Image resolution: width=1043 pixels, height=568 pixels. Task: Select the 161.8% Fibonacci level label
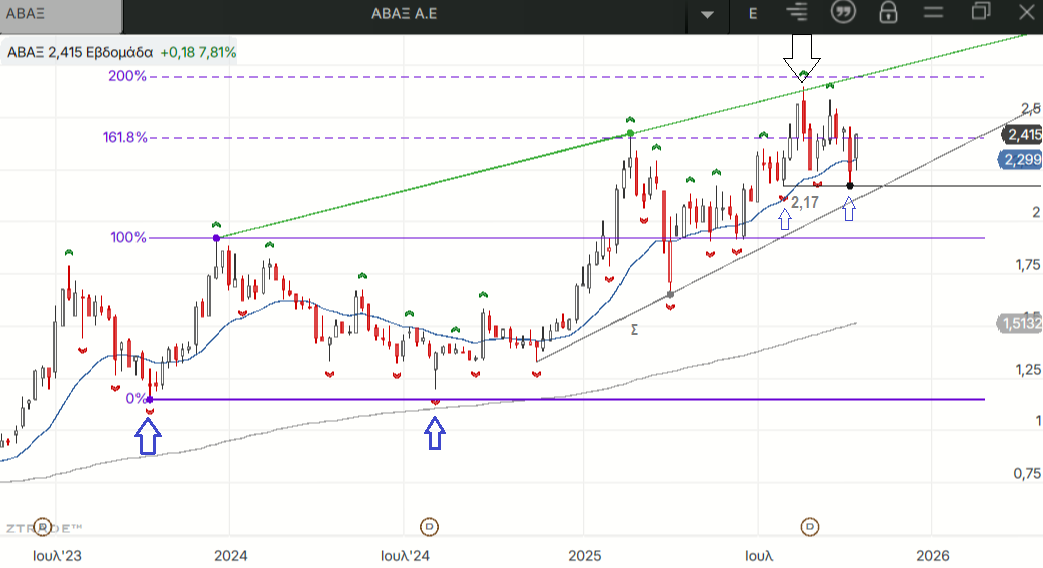click(x=124, y=138)
